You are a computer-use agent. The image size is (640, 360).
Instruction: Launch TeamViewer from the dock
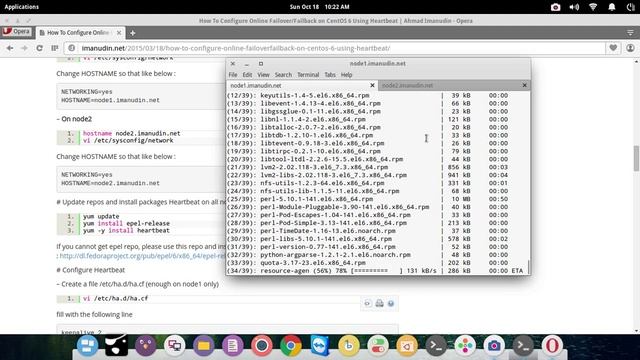pyautogui.click(x=320, y=346)
